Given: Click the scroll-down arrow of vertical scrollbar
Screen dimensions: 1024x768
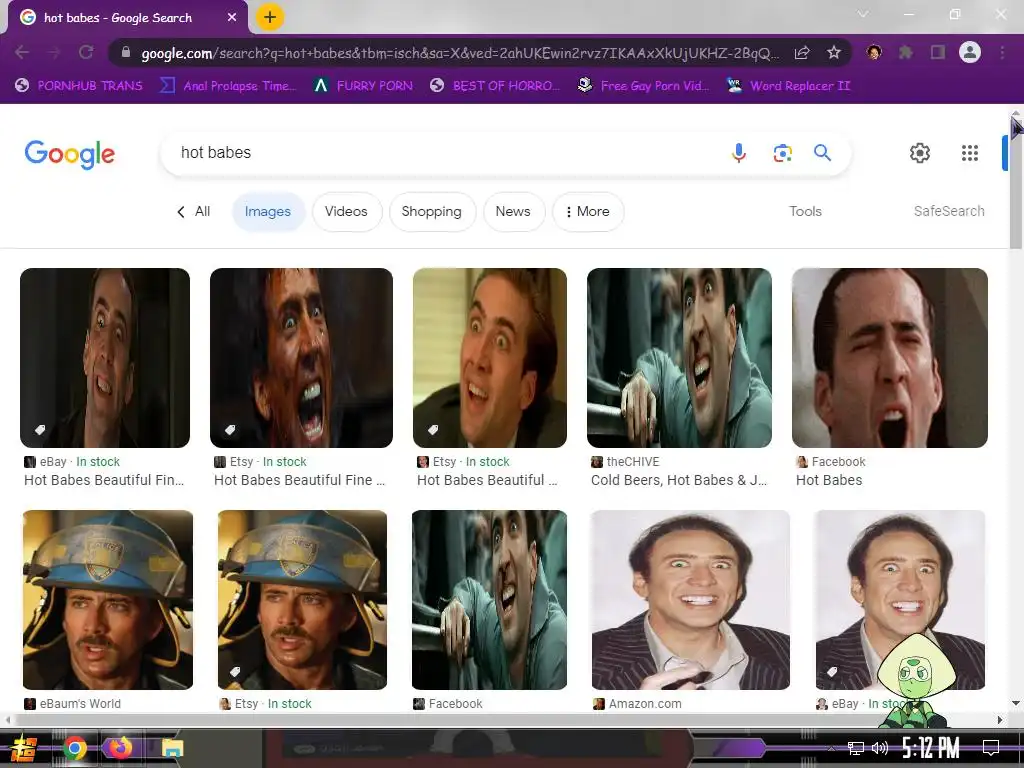Looking at the screenshot, I should click(1016, 703).
